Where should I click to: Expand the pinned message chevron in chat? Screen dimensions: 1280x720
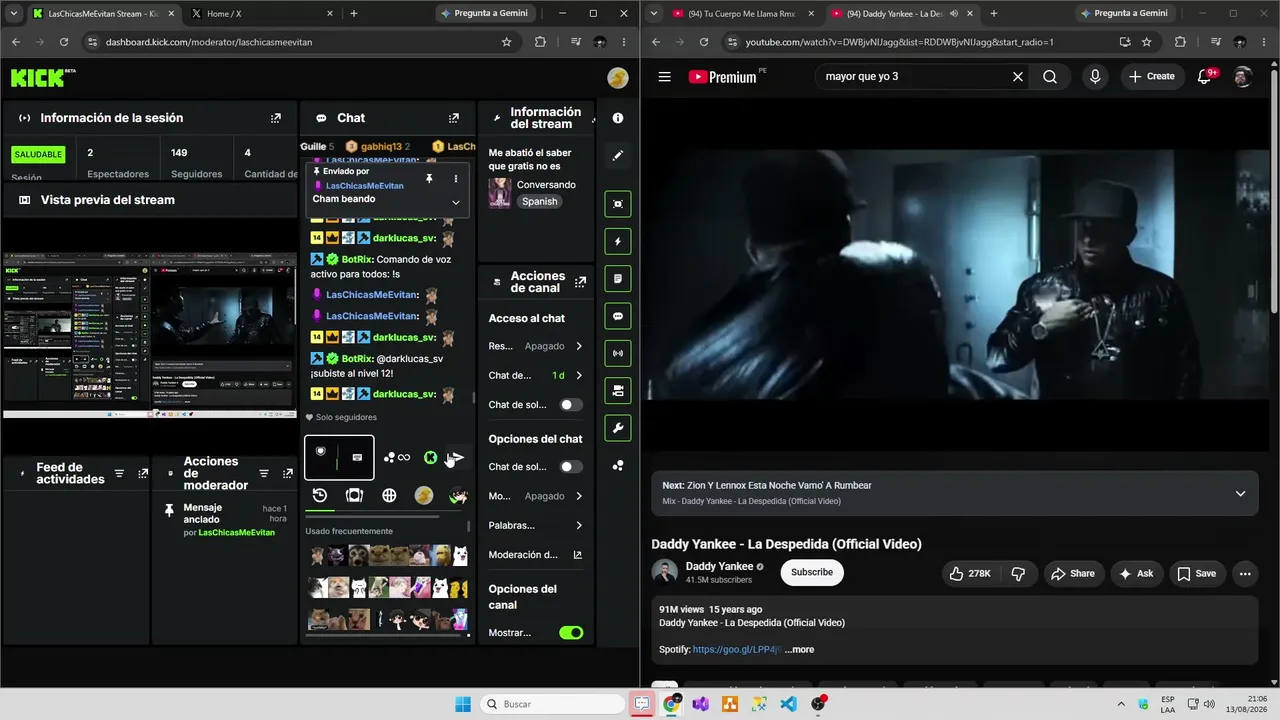456,202
